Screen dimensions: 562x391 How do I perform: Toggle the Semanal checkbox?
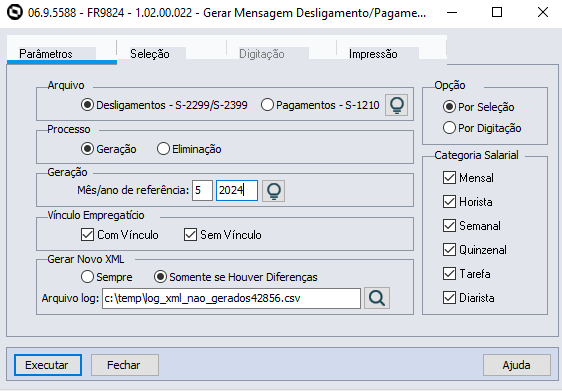pos(472,225)
